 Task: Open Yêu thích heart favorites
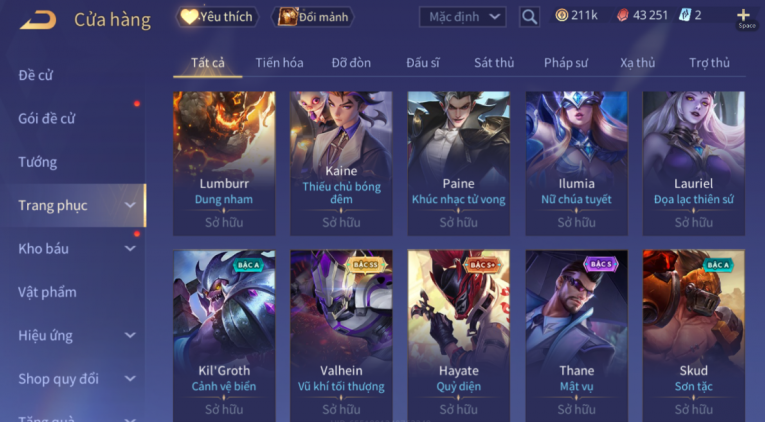point(217,17)
